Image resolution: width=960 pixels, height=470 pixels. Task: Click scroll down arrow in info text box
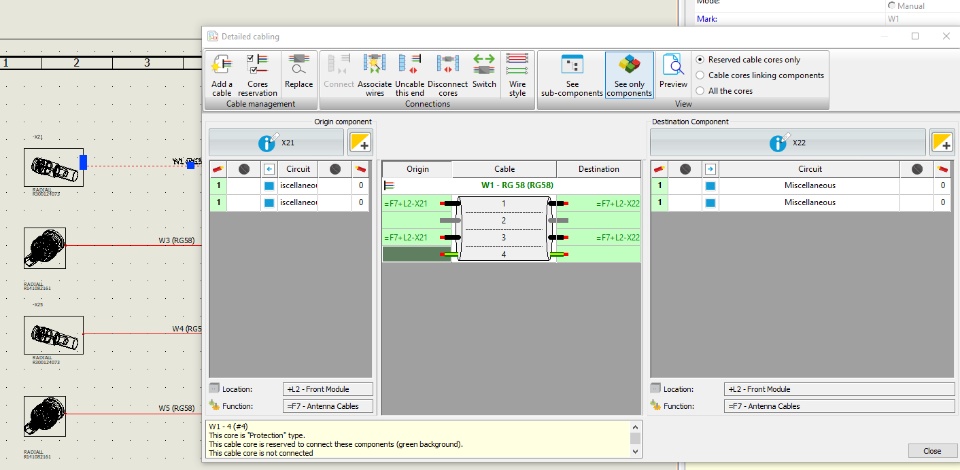[x=635, y=451]
